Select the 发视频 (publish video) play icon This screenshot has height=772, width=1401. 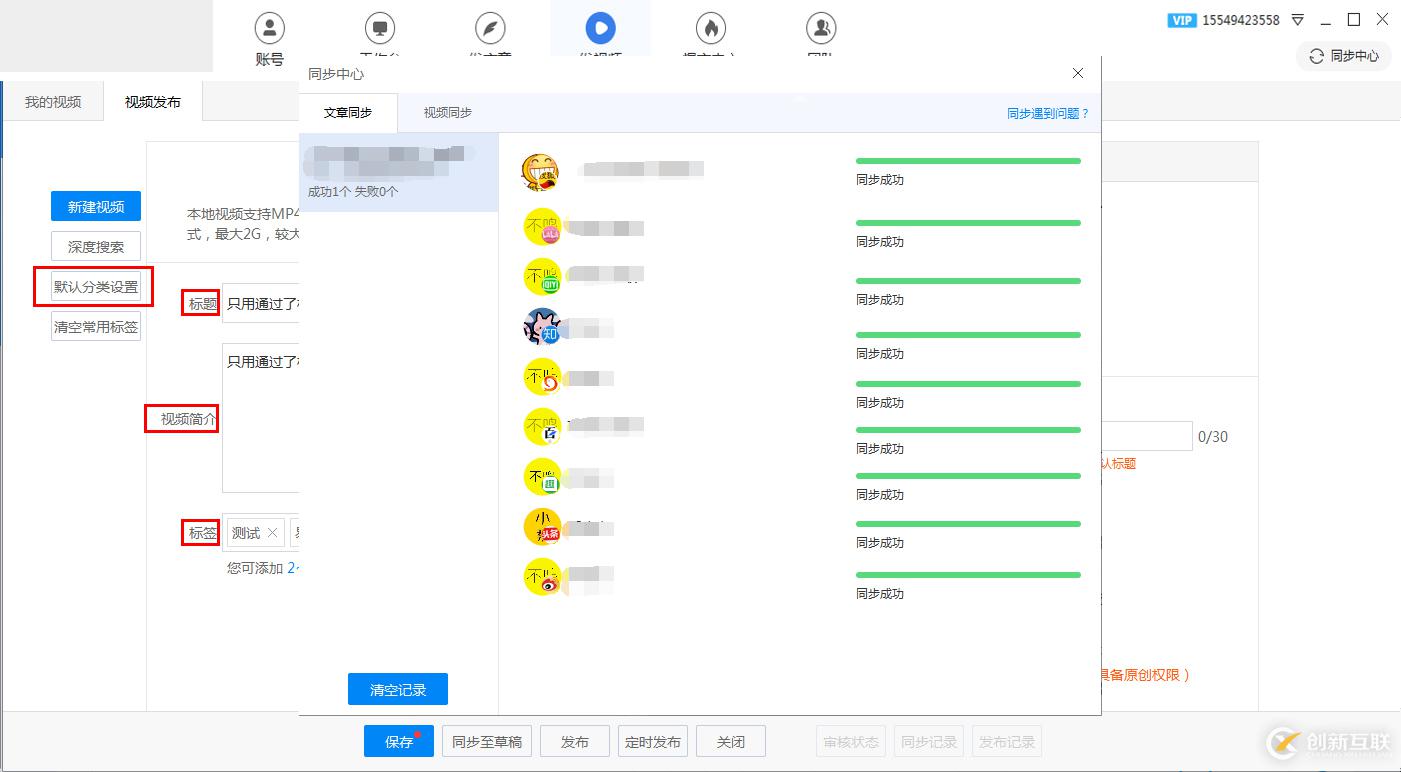(x=600, y=27)
